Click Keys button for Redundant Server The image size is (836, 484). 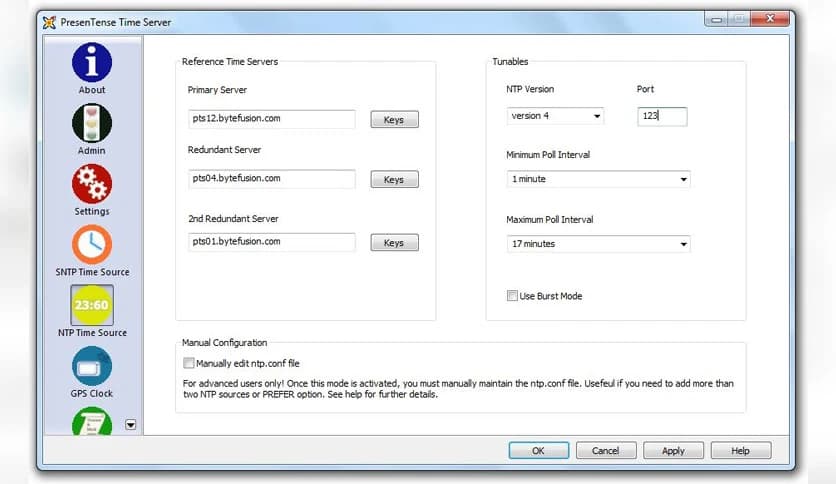click(395, 180)
